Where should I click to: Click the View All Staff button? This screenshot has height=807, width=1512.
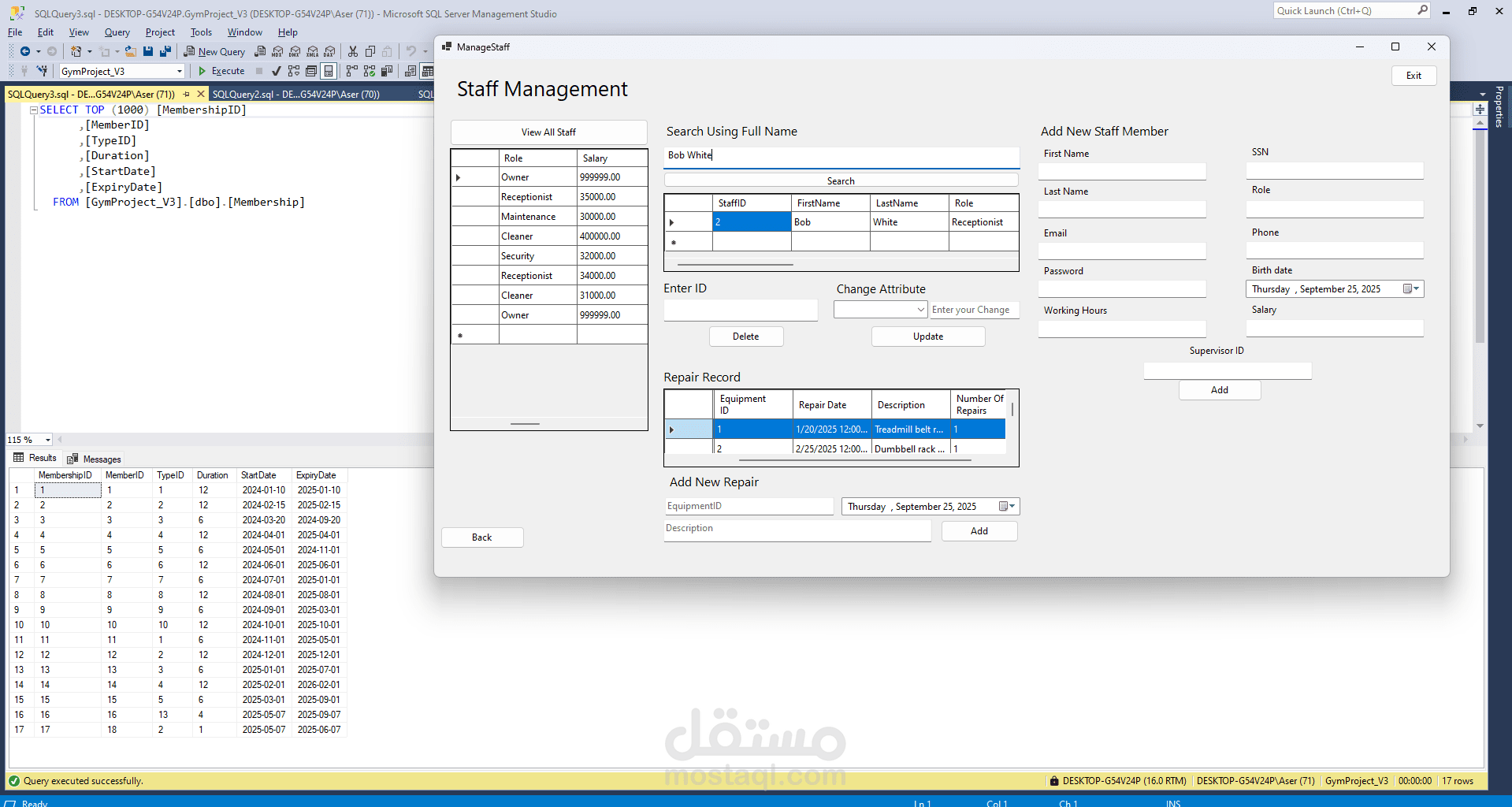point(548,132)
